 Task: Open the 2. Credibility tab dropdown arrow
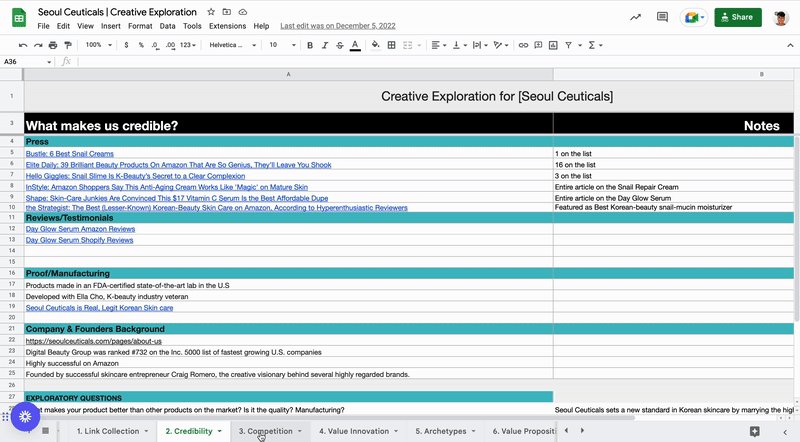(220, 431)
